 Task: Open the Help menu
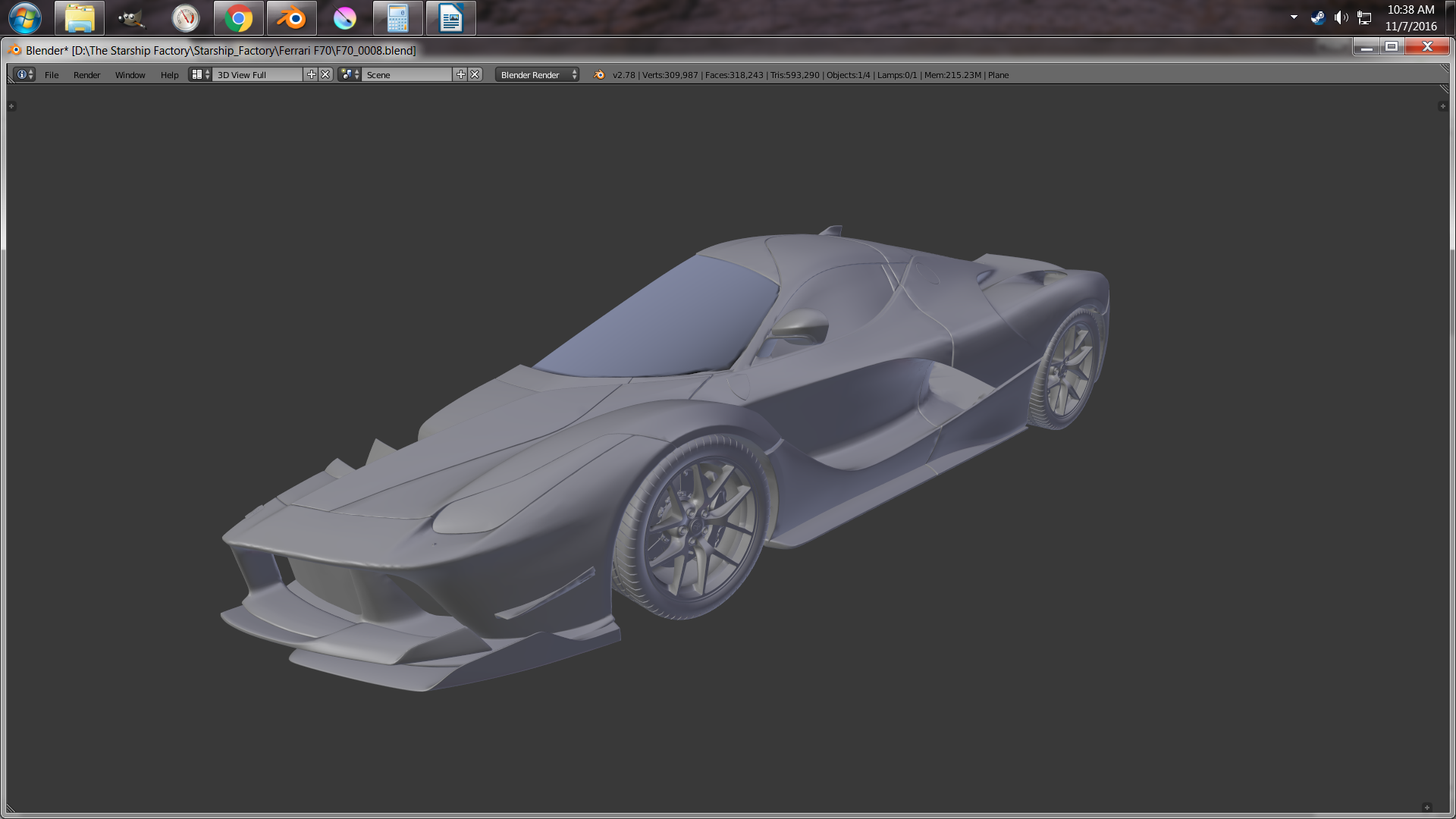pyautogui.click(x=169, y=75)
